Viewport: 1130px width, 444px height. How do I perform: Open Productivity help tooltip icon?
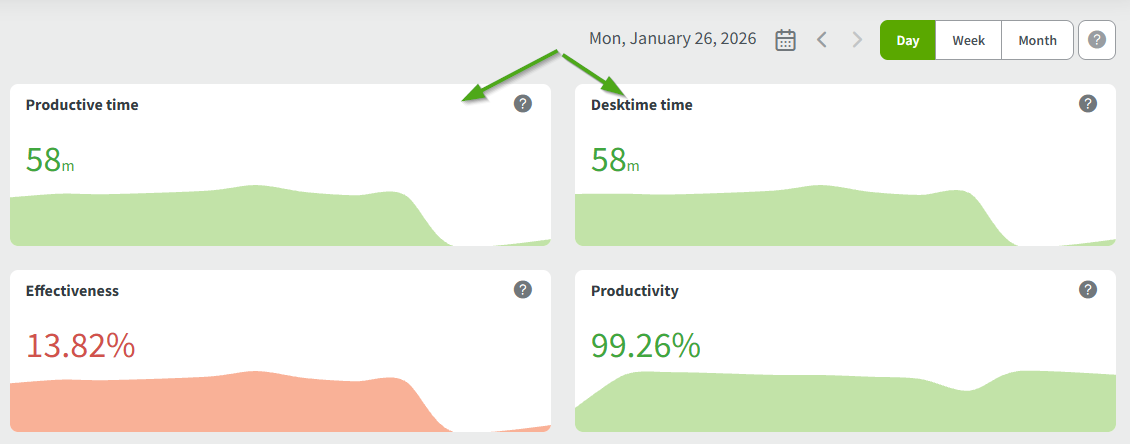coord(1088,289)
